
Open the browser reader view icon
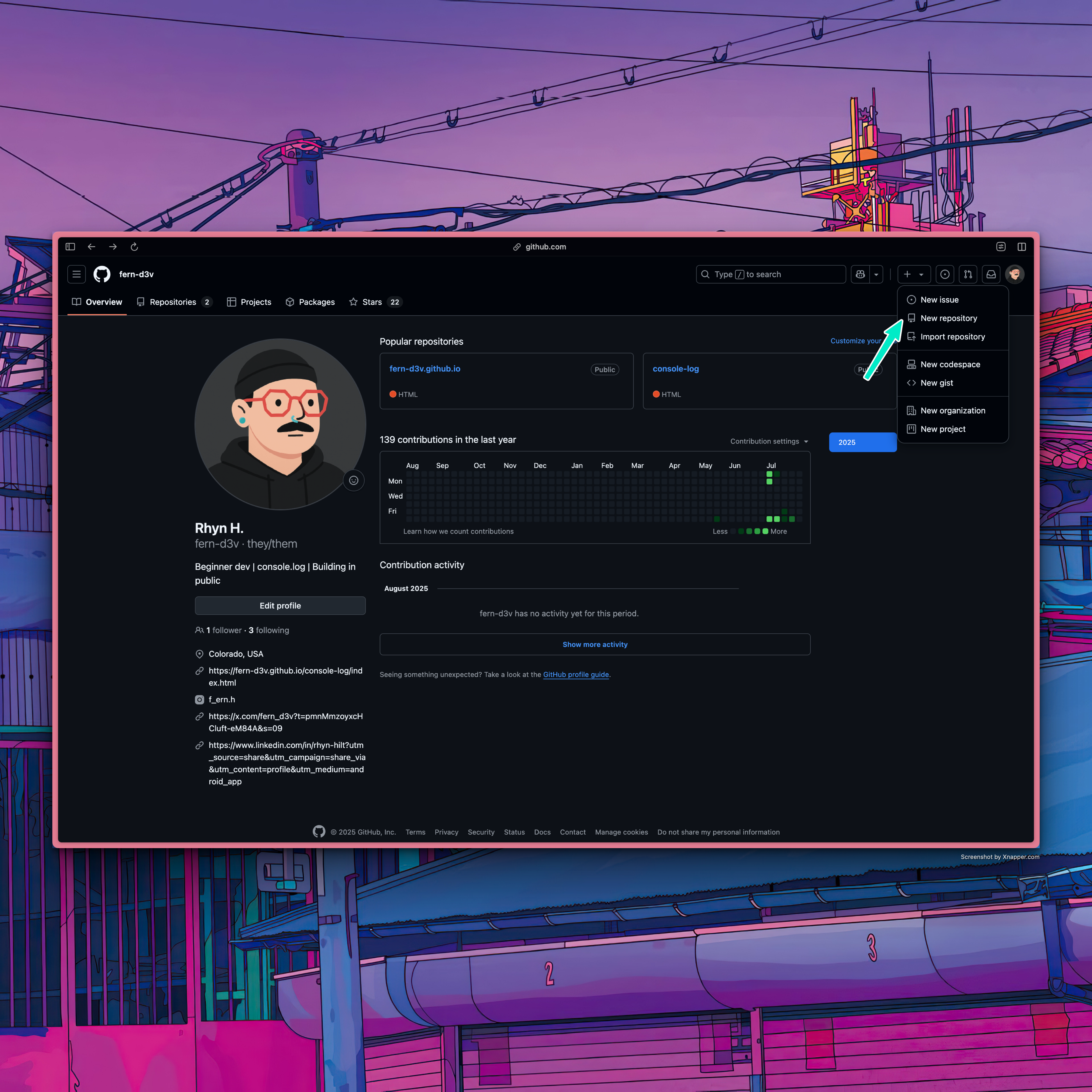coord(1000,246)
